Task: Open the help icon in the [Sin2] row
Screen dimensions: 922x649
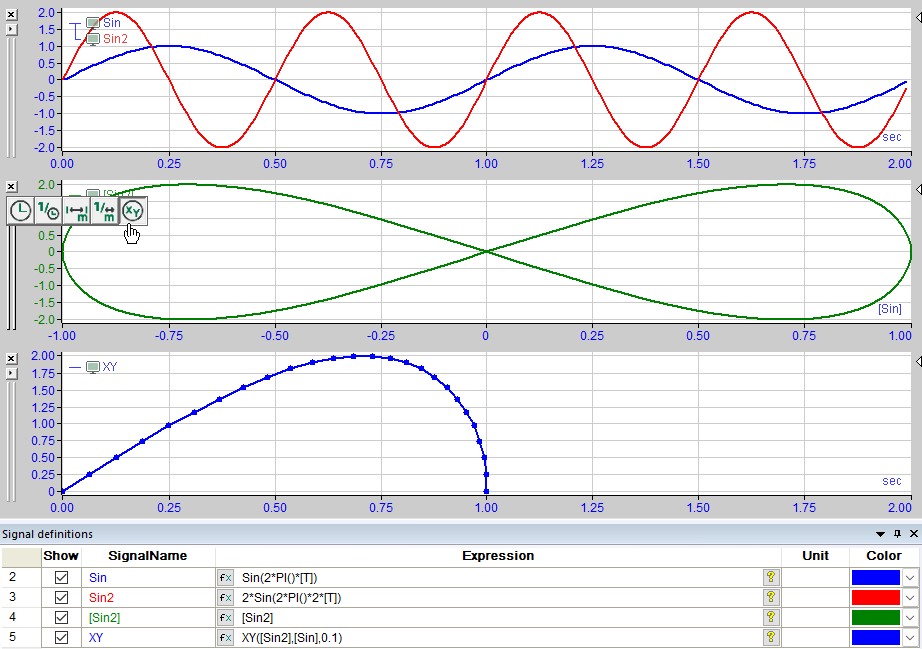Action: click(771, 617)
